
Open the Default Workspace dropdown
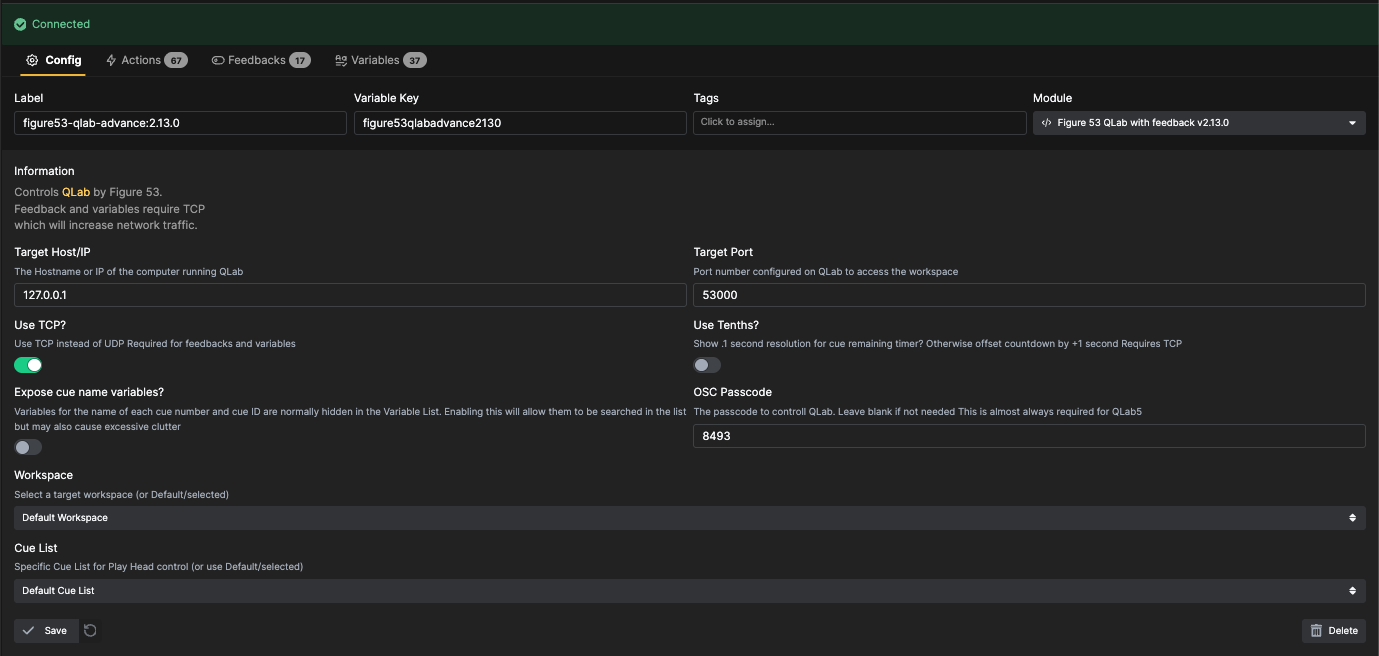tap(689, 517)
